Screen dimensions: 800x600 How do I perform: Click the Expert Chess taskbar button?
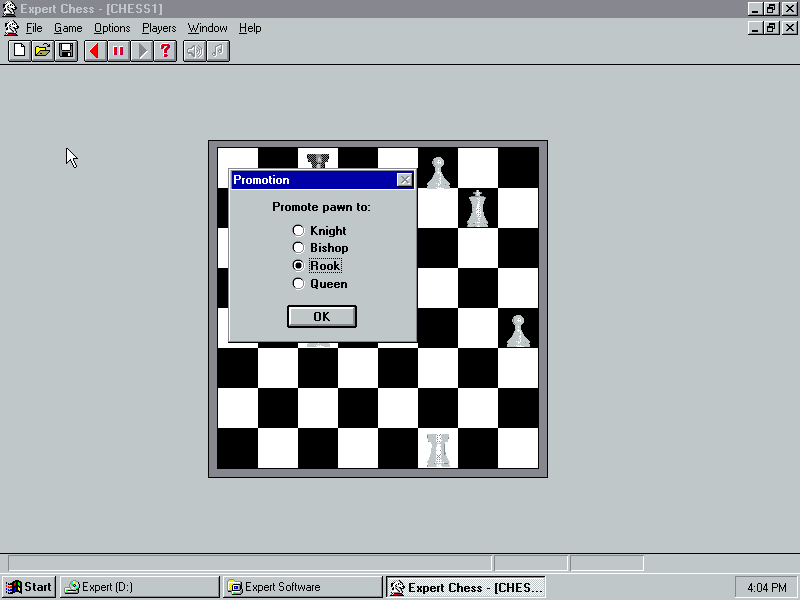465,587
